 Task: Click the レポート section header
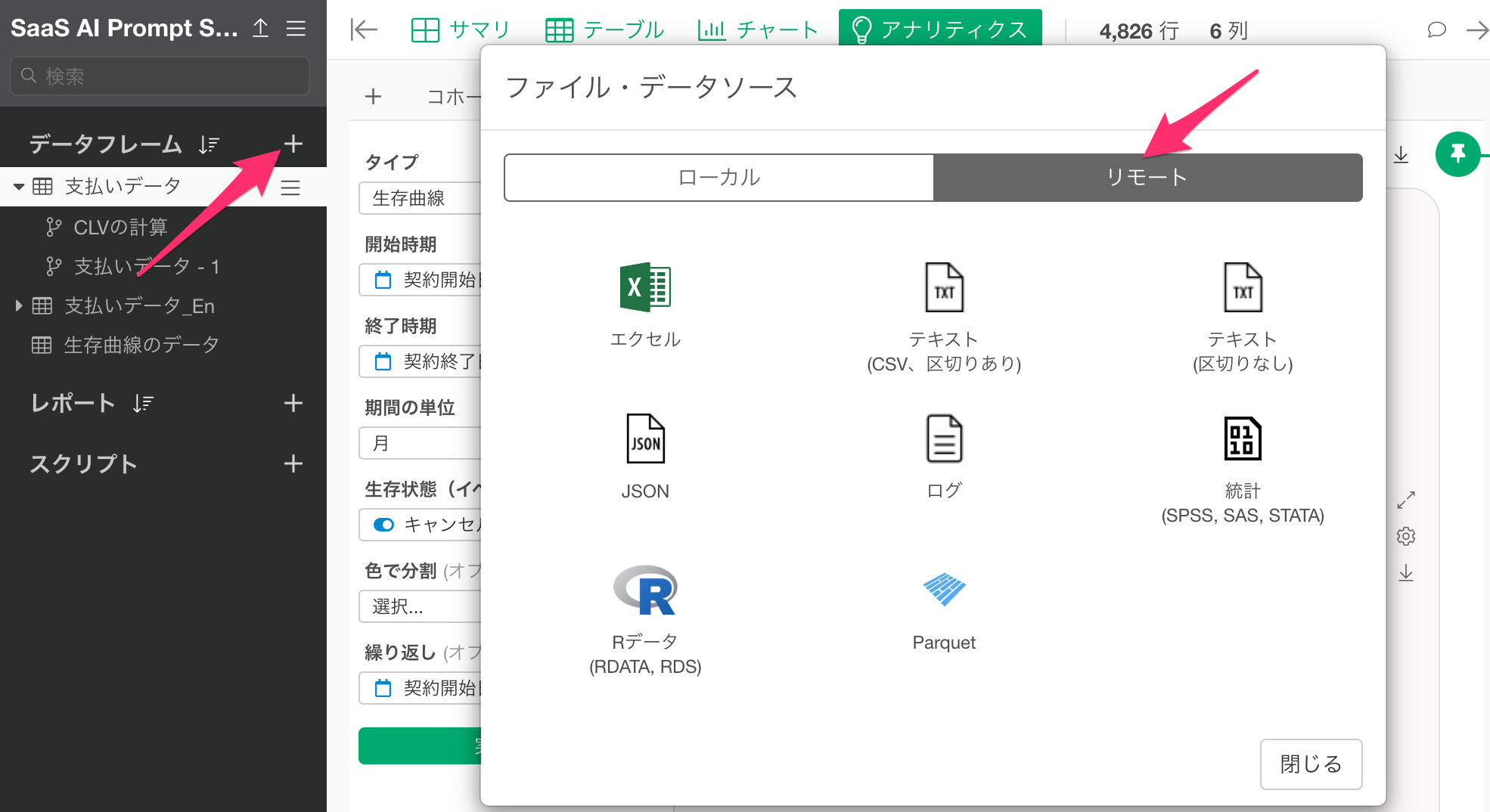click(73, 403)
